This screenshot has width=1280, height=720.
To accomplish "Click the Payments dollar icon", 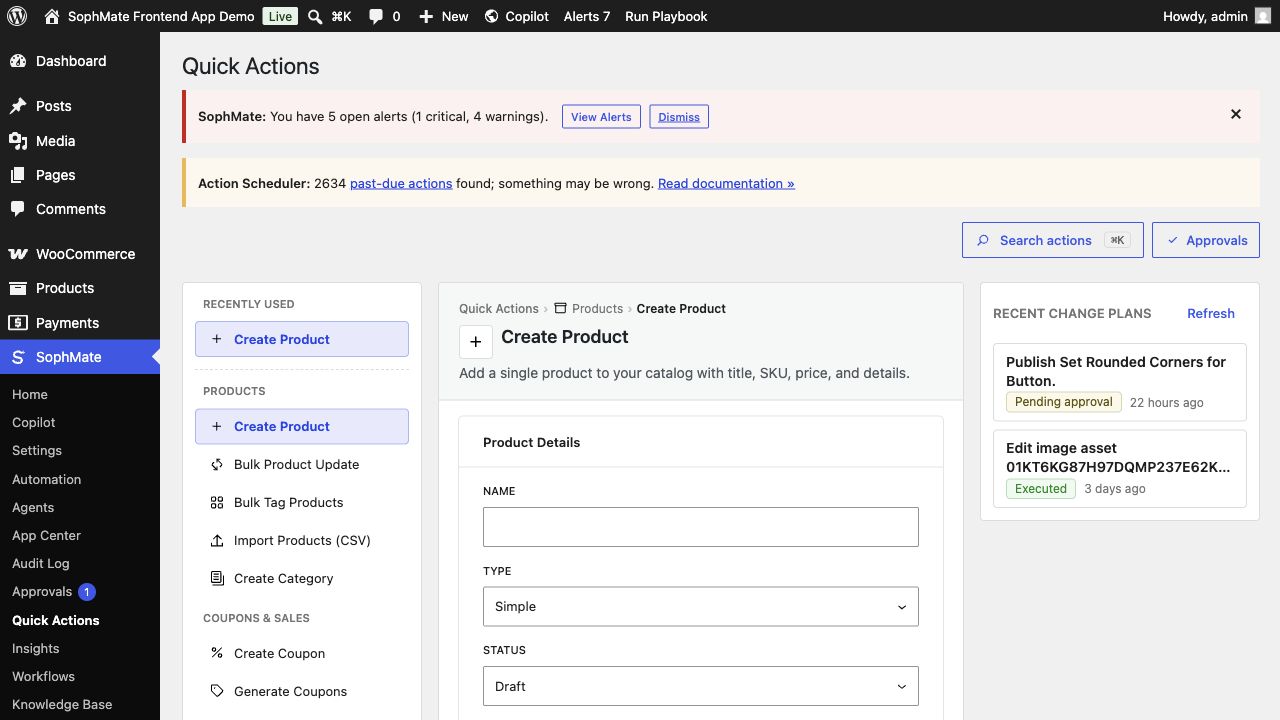I will (x=18, y=323).
